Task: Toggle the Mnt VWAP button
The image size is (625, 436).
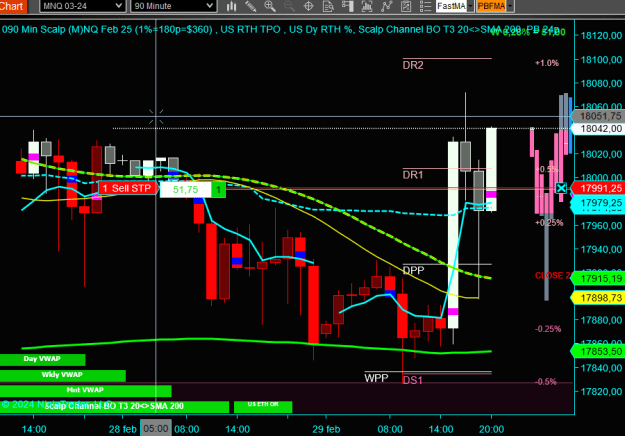Action: coord(85,391)
